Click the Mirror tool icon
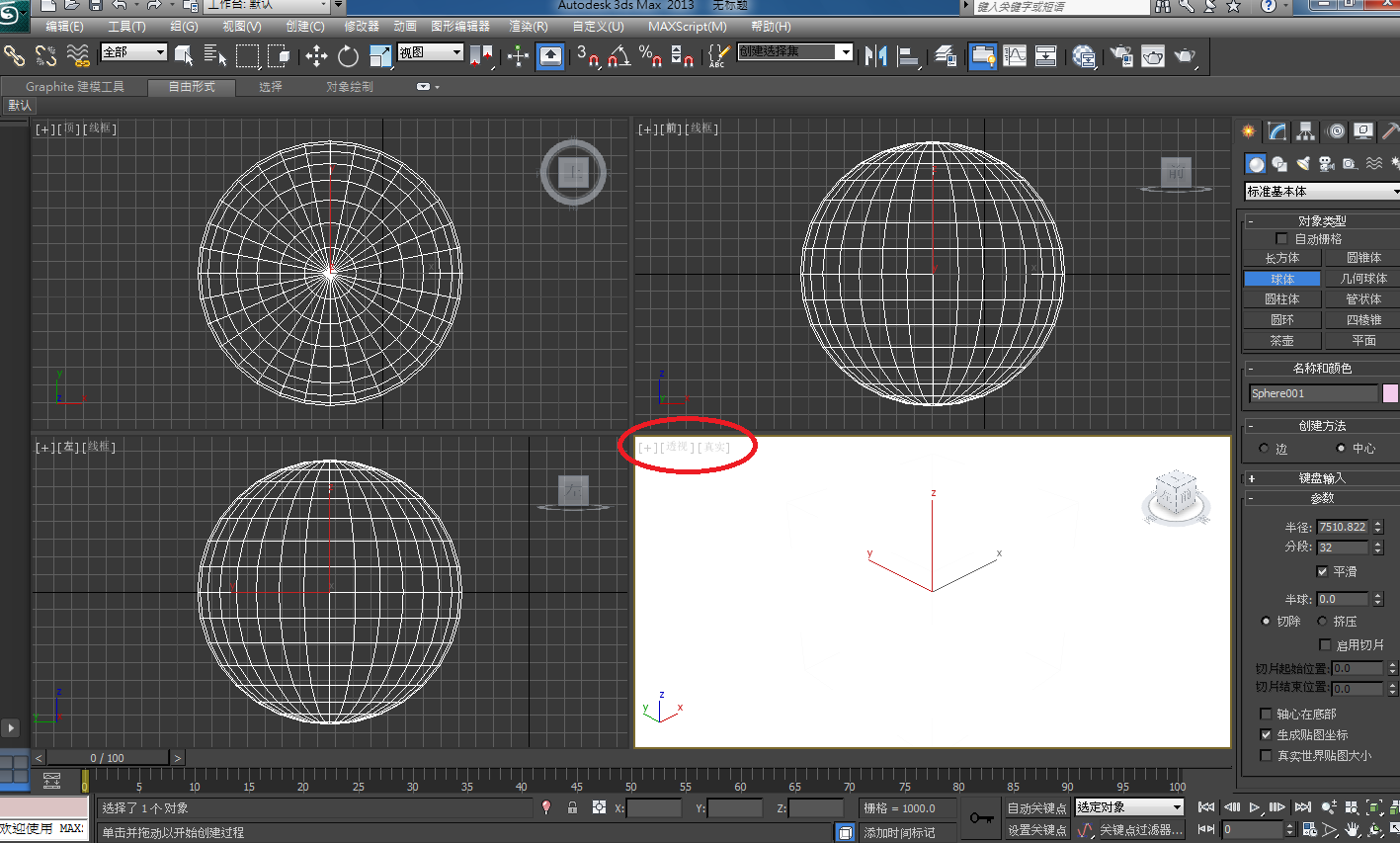Screen dimensions: 1400x843 click(875, 56)
